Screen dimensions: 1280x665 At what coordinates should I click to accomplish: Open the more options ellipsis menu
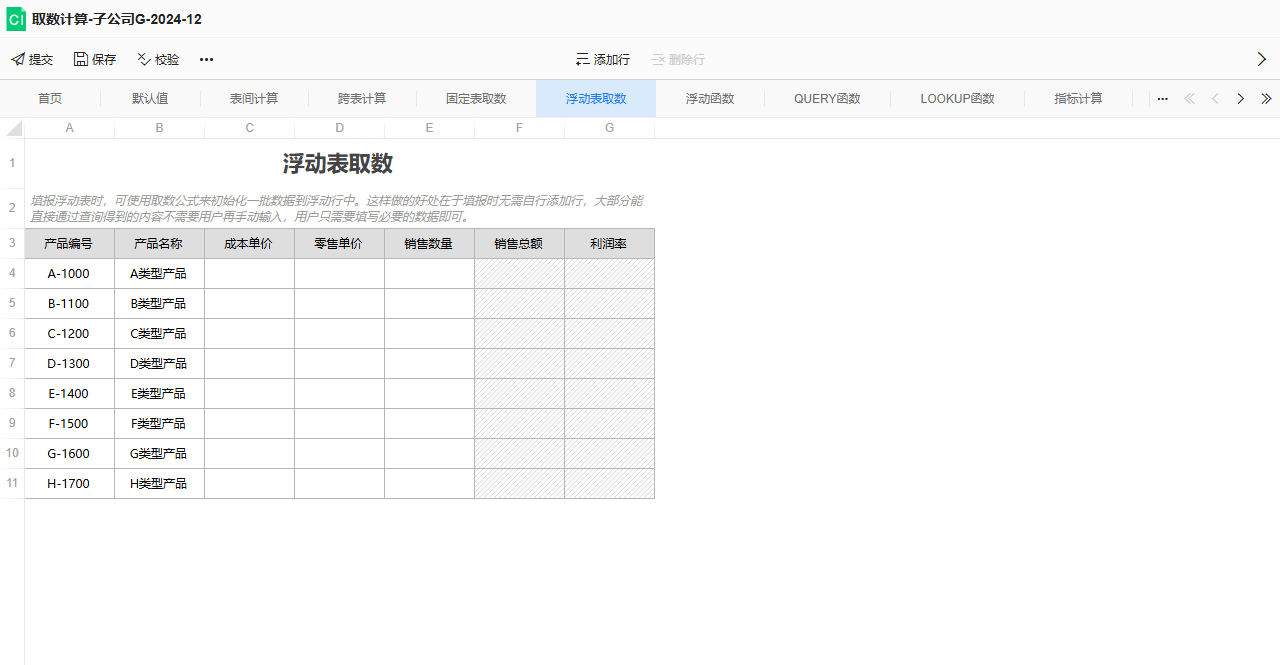click(x=206, y=59)
